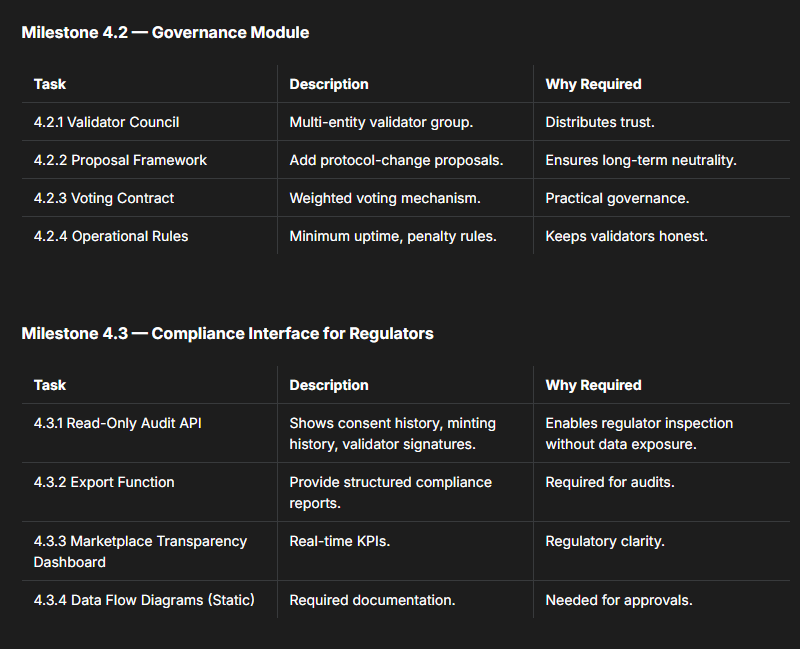Click the 4.3.4 Data Flow Diagrams cell
The width and height of the screenshot is (800, 649).
144,600
